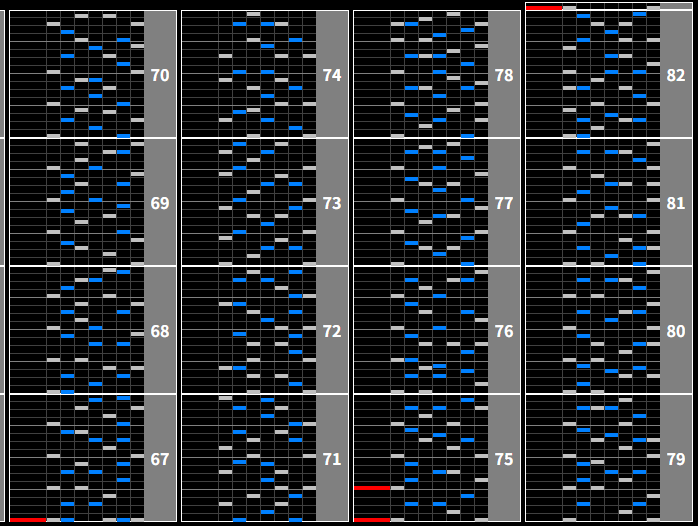
Task: Click the red scratch note in measure 67
Action: [x=27, y=520]
